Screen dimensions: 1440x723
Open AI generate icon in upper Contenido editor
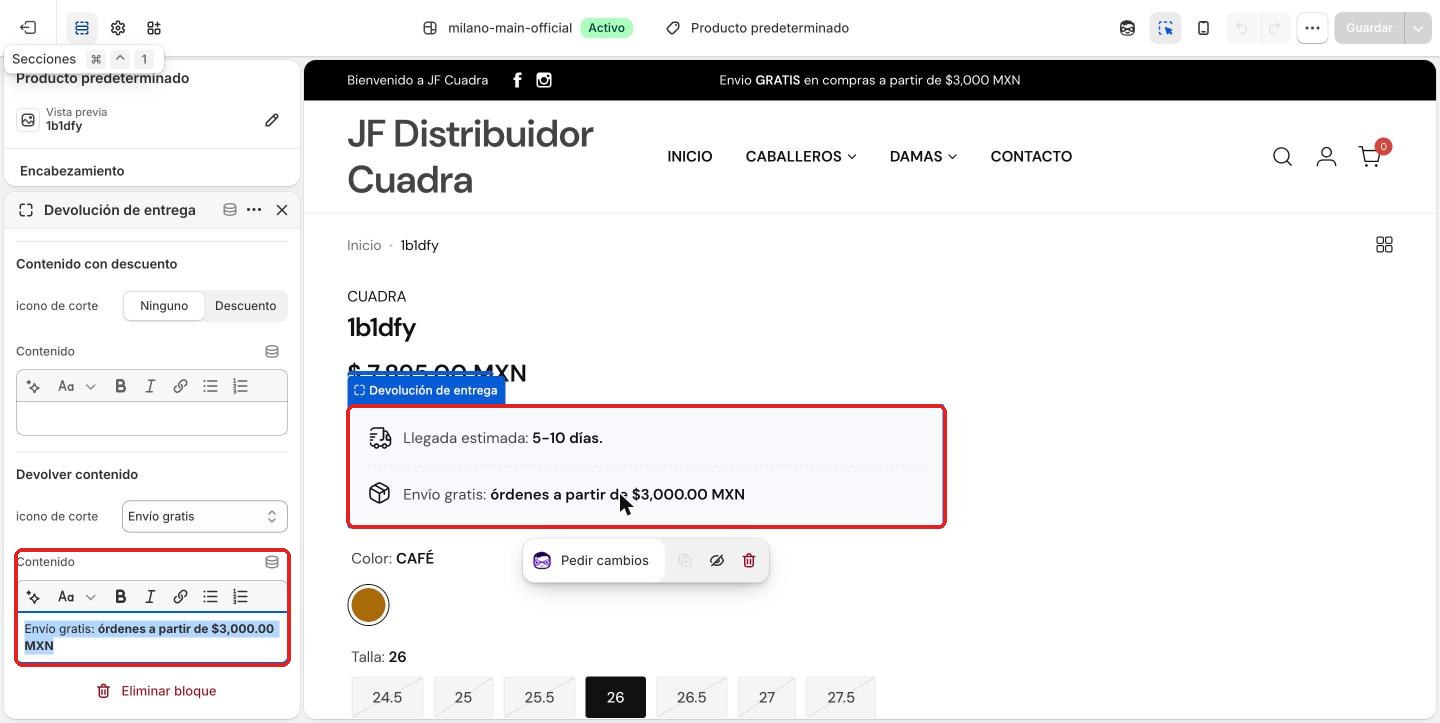click(33, 386)
